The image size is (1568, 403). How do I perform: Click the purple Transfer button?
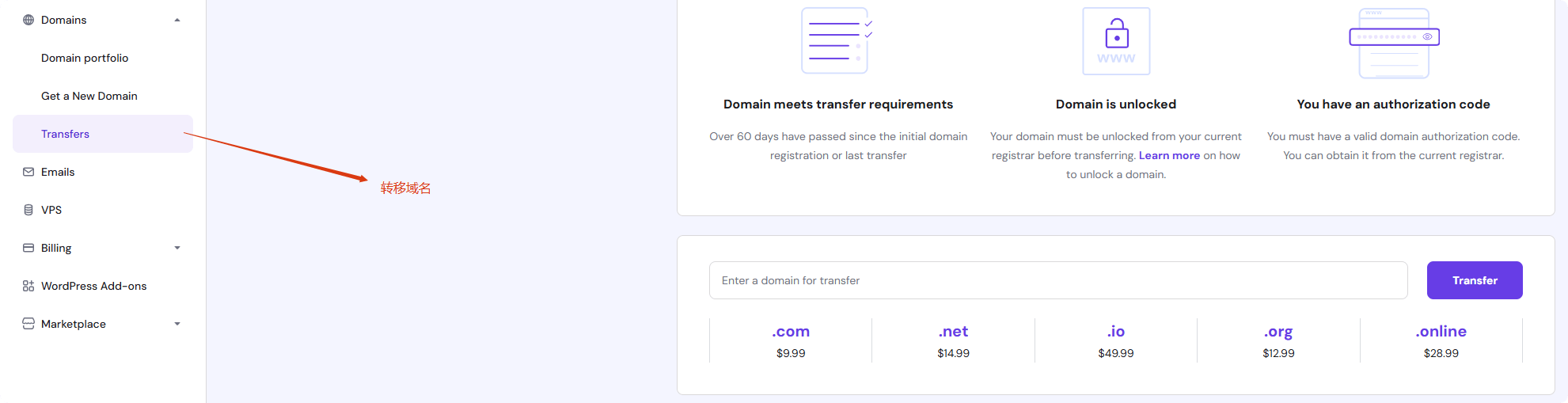[x=1475, y=280]
